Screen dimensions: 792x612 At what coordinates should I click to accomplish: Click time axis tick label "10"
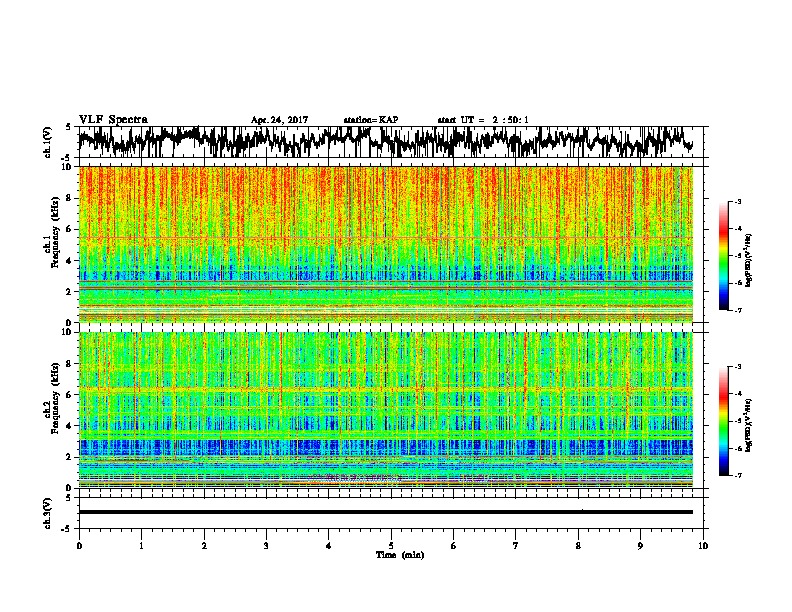(x=703, y=546)
